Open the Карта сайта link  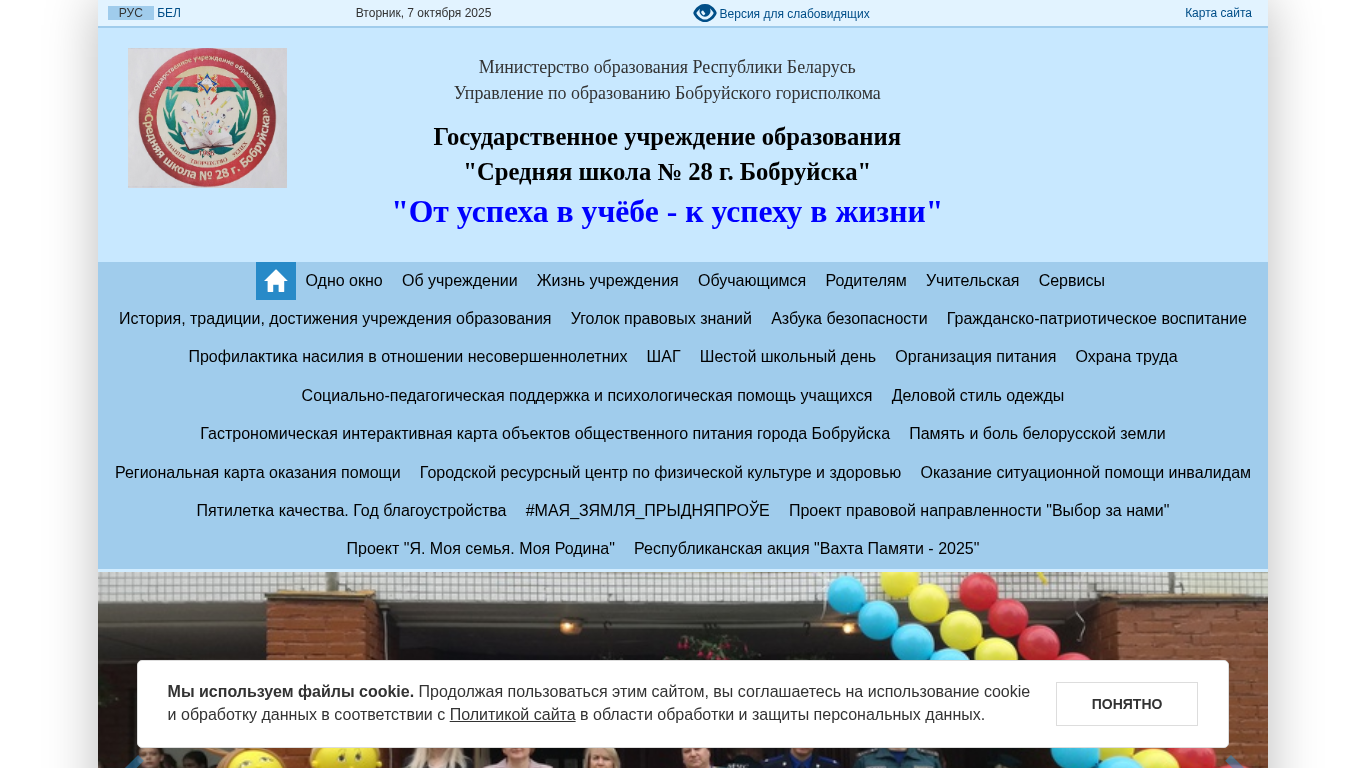pos(1218,13)
